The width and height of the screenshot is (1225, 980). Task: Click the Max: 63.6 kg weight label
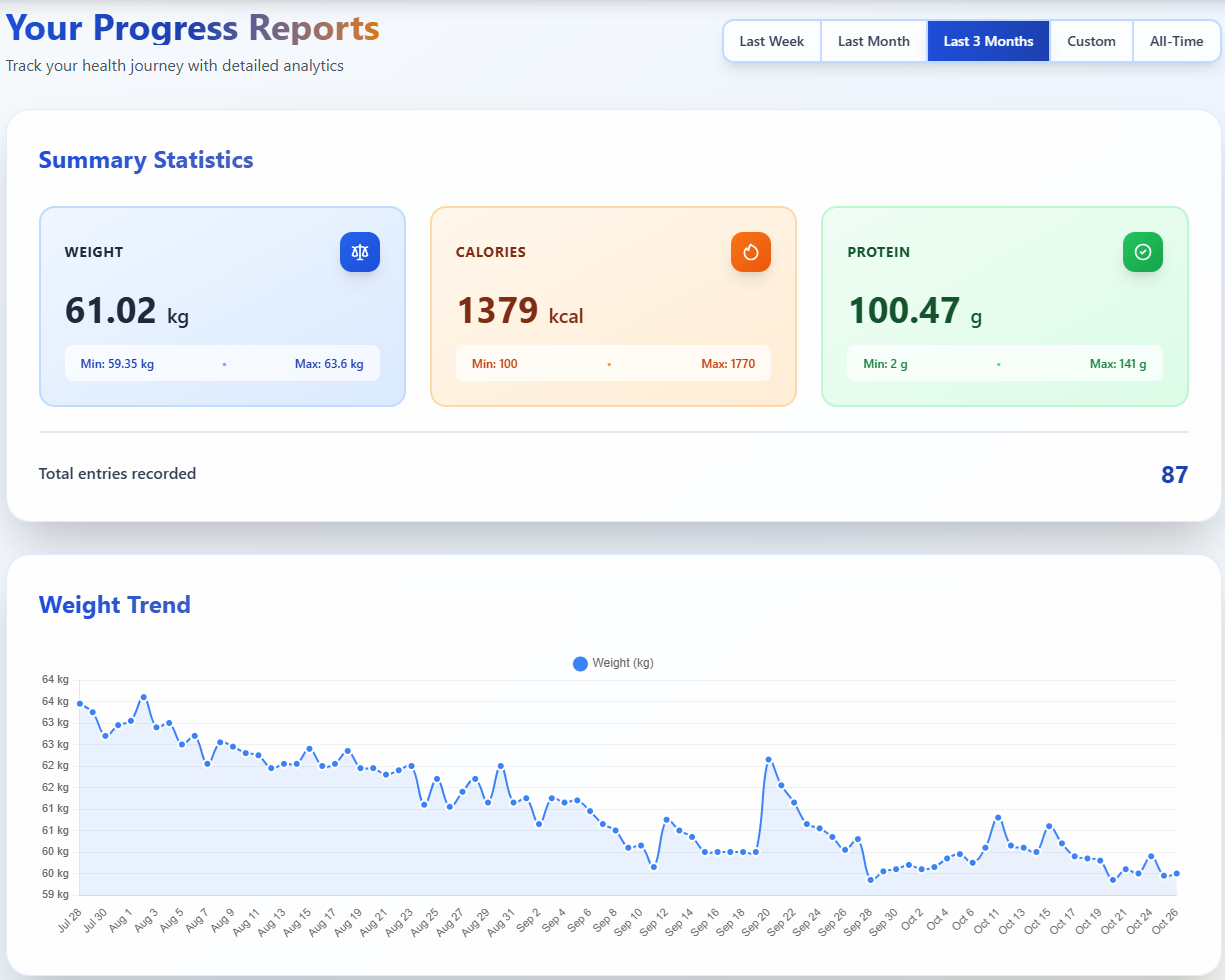tap(329, 364)
